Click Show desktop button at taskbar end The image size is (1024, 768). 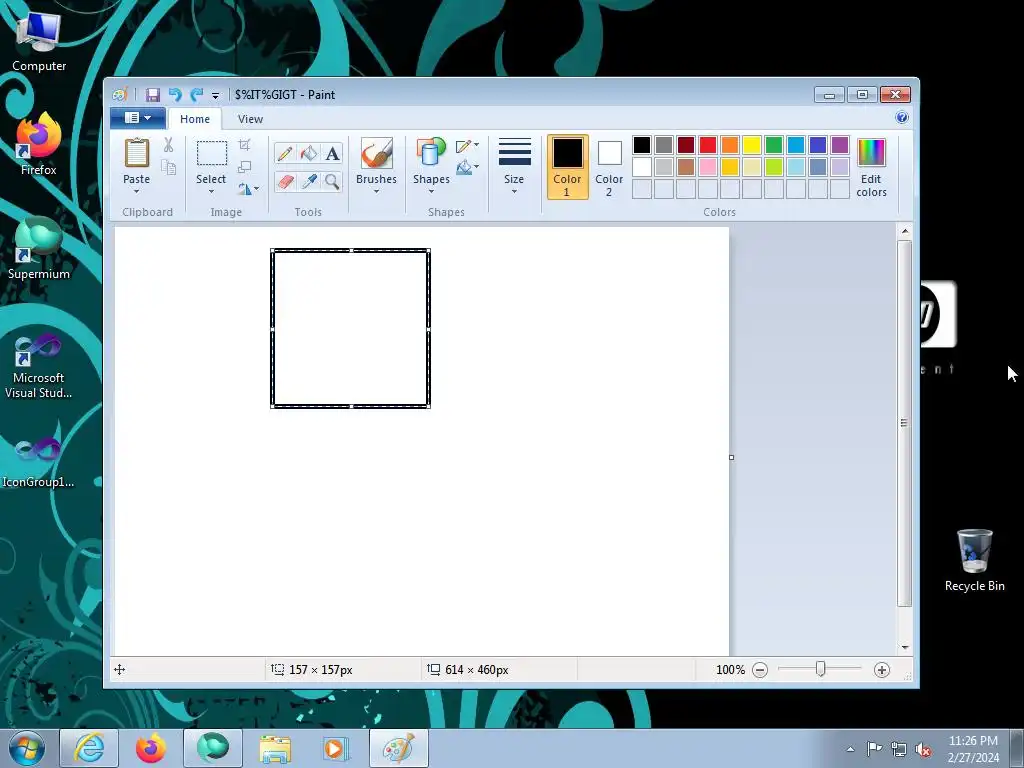click(1017, 748)
